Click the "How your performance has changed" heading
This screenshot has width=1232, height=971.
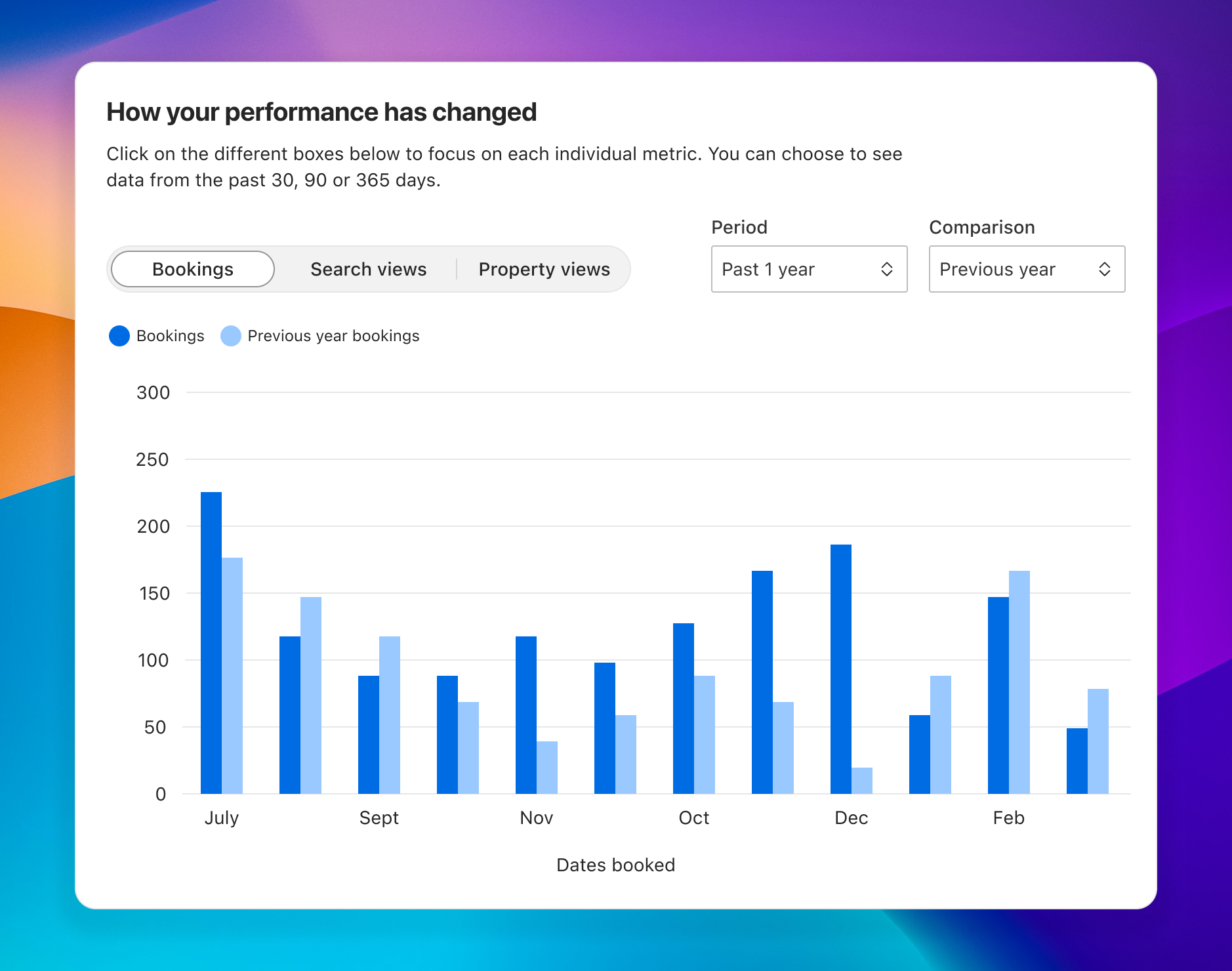click(321, 112)
